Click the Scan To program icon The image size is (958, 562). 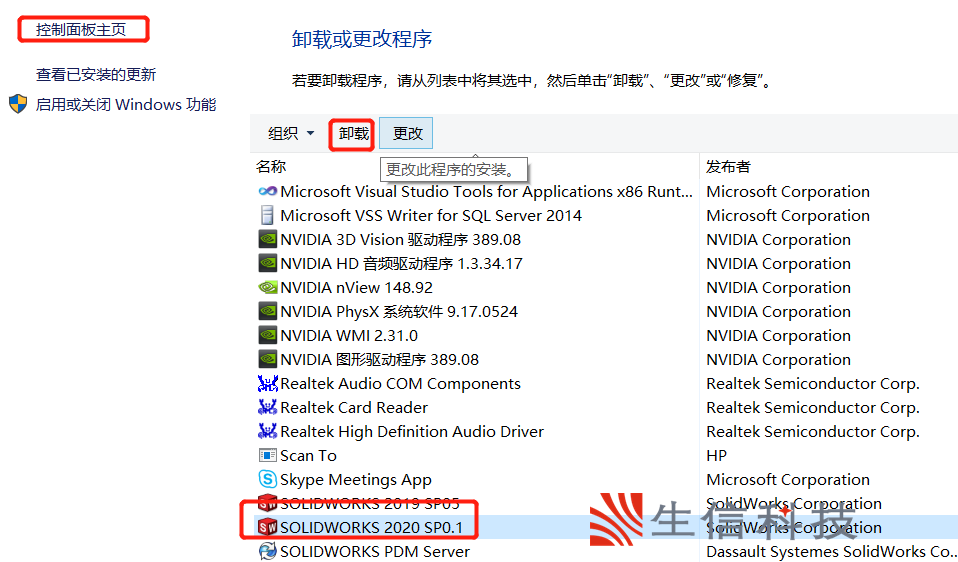[x=268, y=455]
